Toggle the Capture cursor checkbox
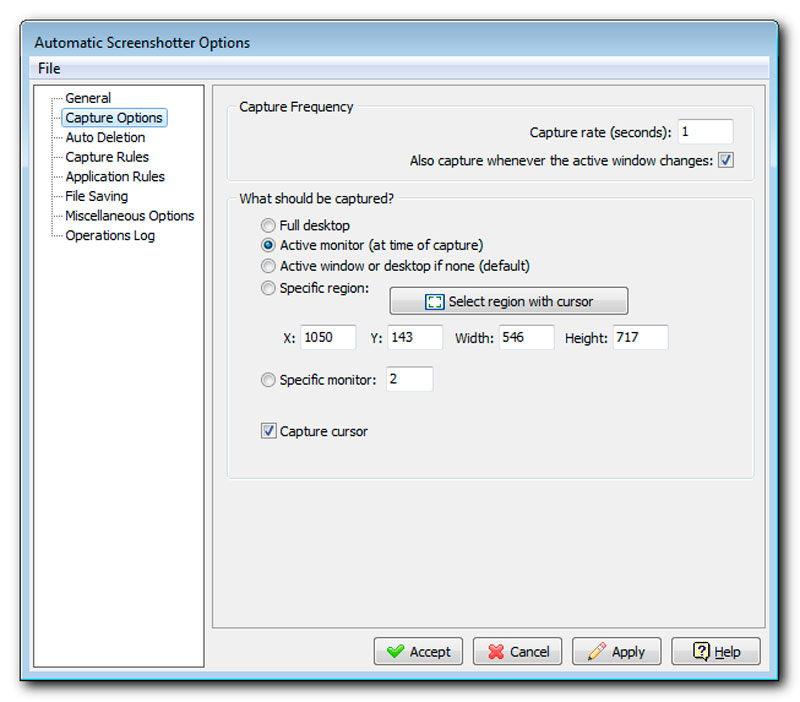The height and width of the screenshot is (702, 800). pyautogui.click(x=268, y=431)
